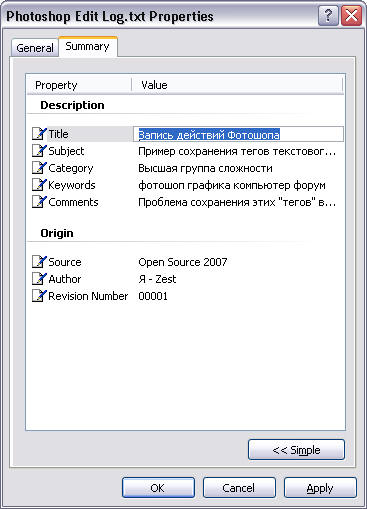Select the Summary tab
The width and height of the screenshot is (367, 509).
click(88, 47)
